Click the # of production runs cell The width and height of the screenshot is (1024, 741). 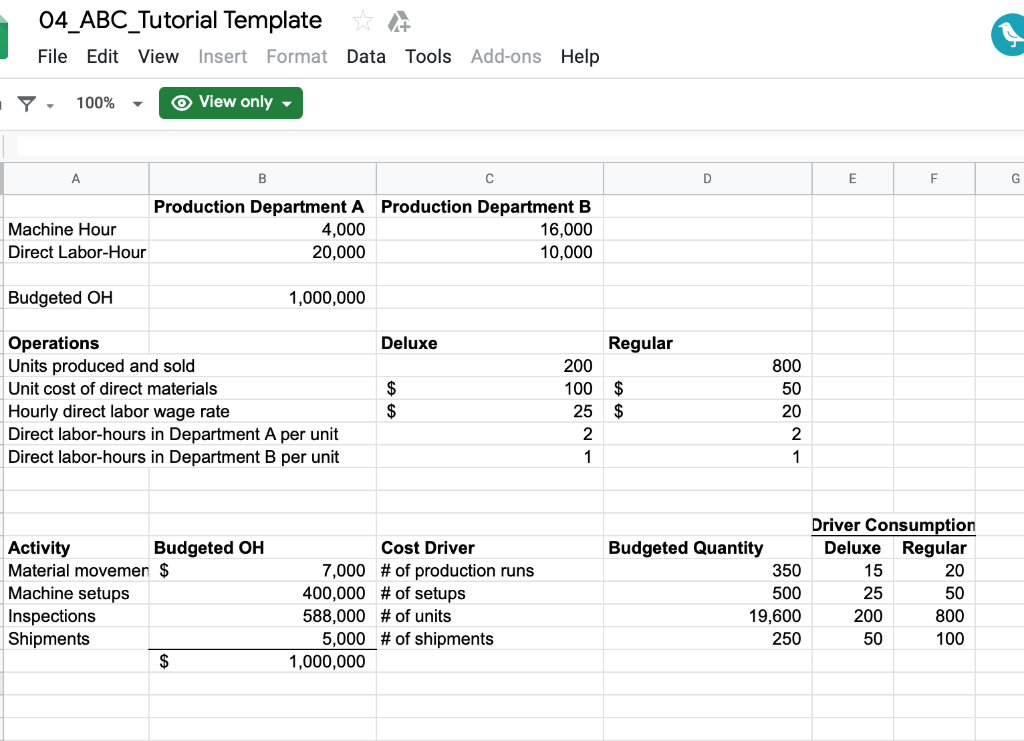pos(490,571)
